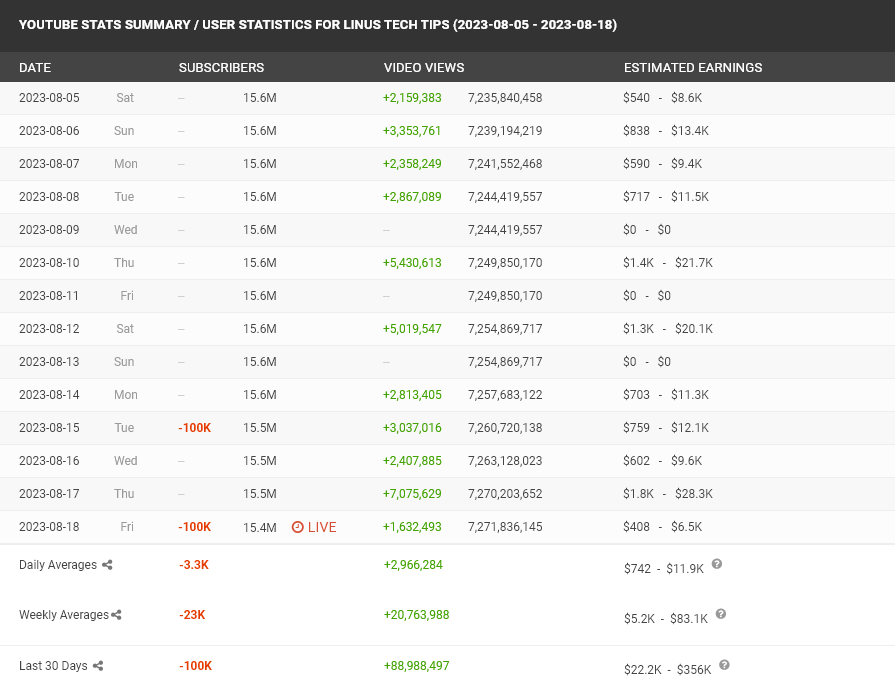This screenshot has width=895, height=690.
Task: Click daily average views +2,966,284
Action: pos(413,565)
